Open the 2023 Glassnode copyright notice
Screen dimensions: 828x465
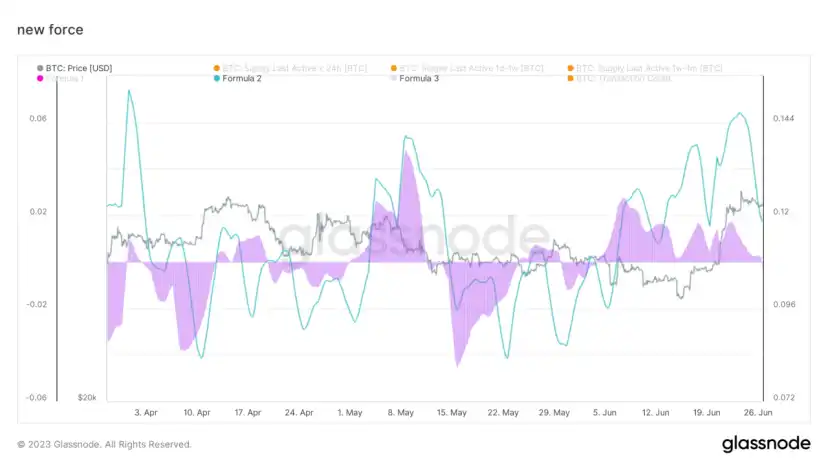[x=104, y=444]
